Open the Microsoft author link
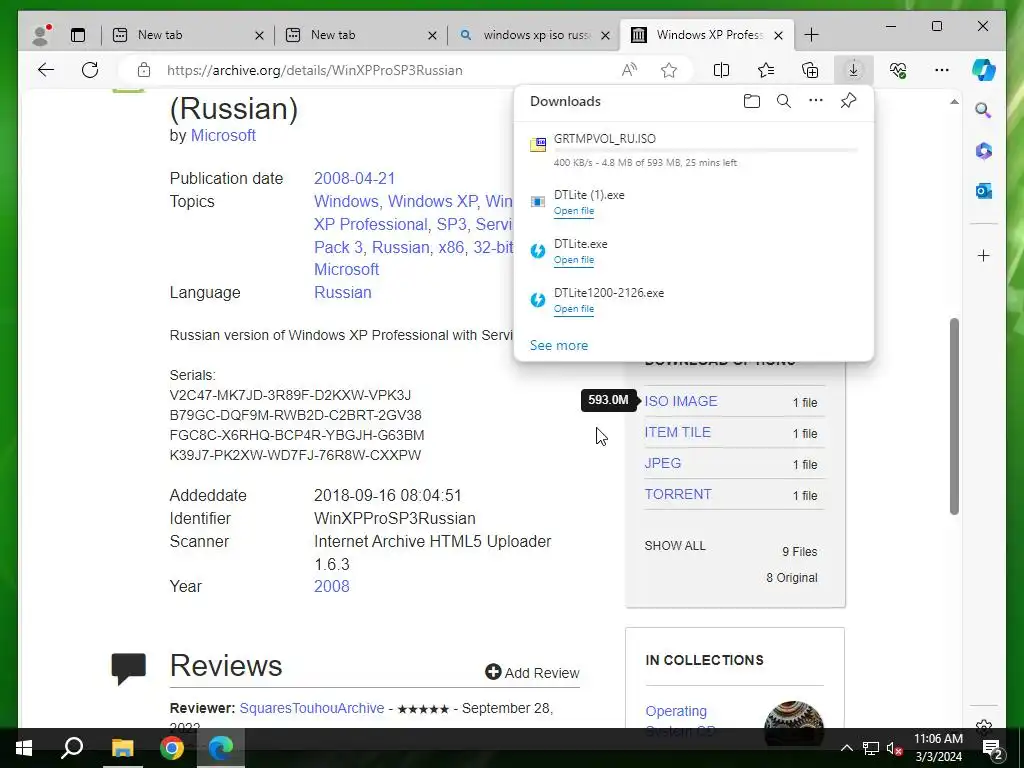The height and width of the screenshot is (768, 1024). 223,136
